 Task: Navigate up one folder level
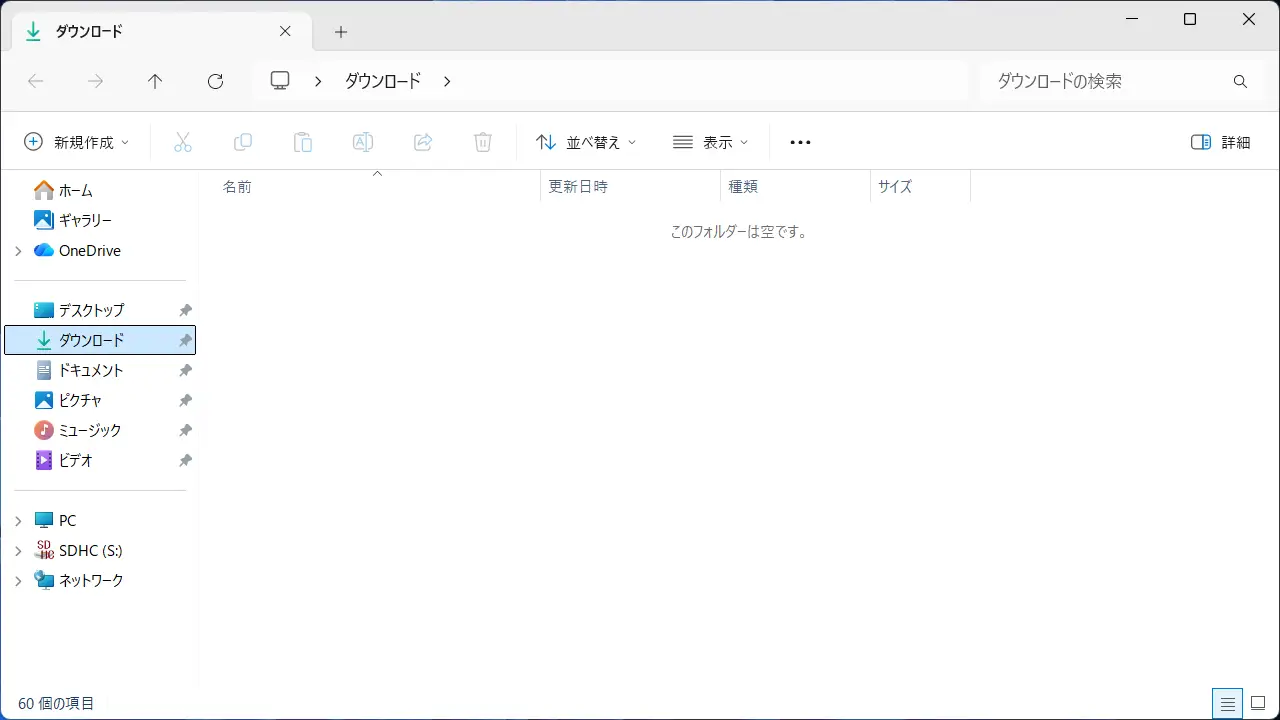coord(155,81)
